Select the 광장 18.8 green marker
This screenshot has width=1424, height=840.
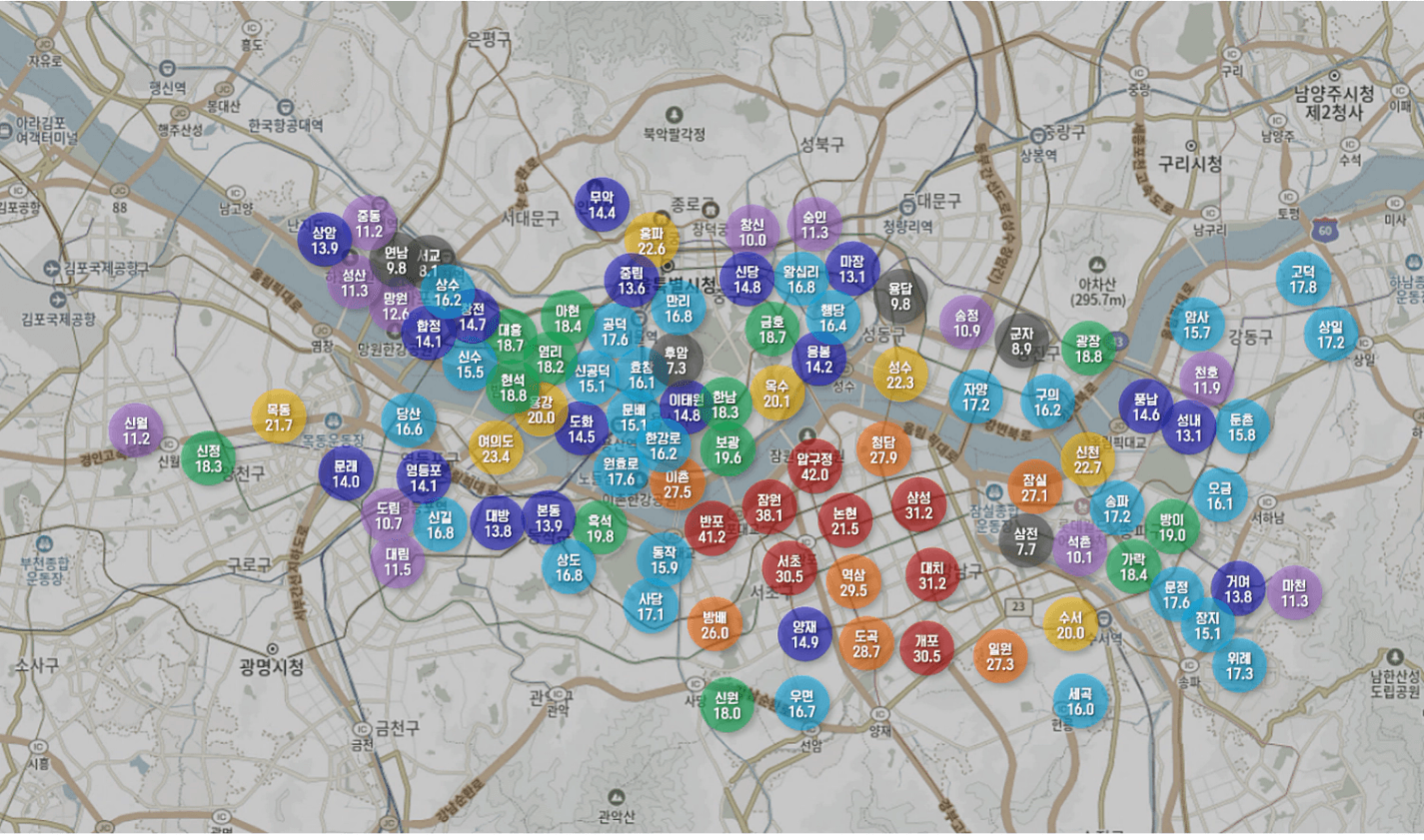(1088, 349)
